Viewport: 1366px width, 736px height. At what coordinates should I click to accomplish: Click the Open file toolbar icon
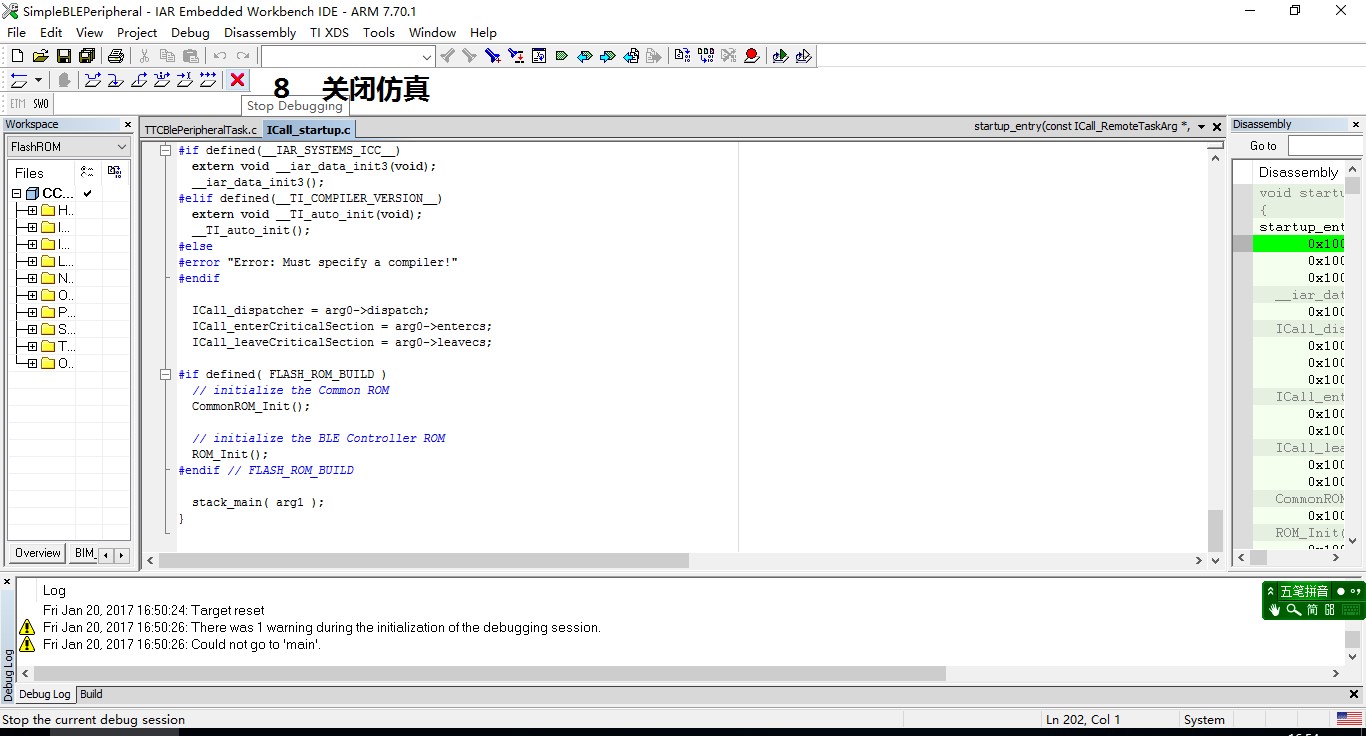click(40, 56)
